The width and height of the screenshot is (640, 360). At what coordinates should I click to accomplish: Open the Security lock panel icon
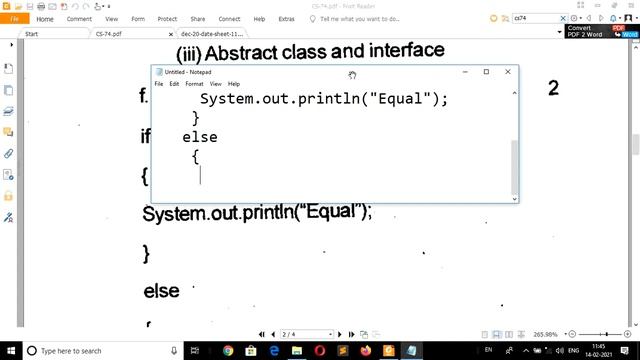(8, 196)
